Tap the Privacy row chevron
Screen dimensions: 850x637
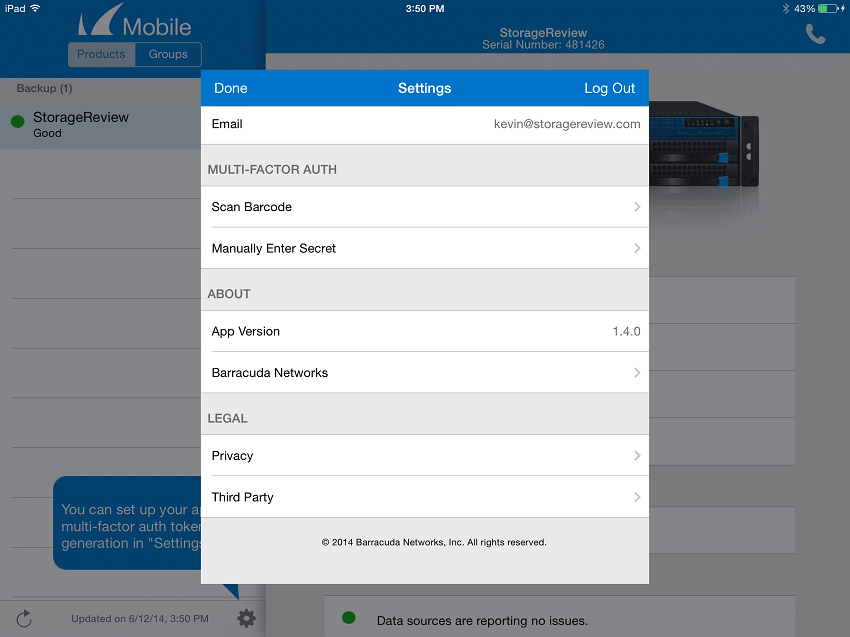637,455
